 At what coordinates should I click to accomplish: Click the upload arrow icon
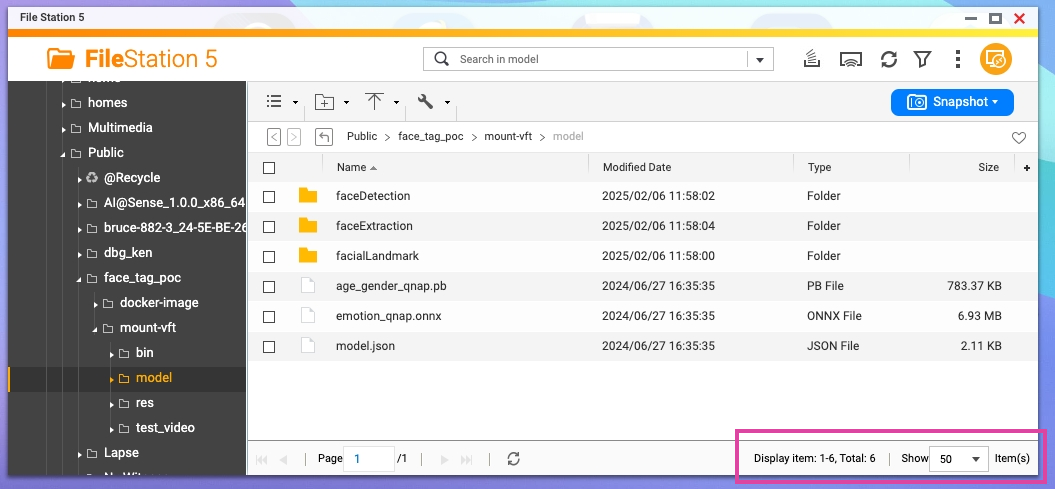click(375, 102)
